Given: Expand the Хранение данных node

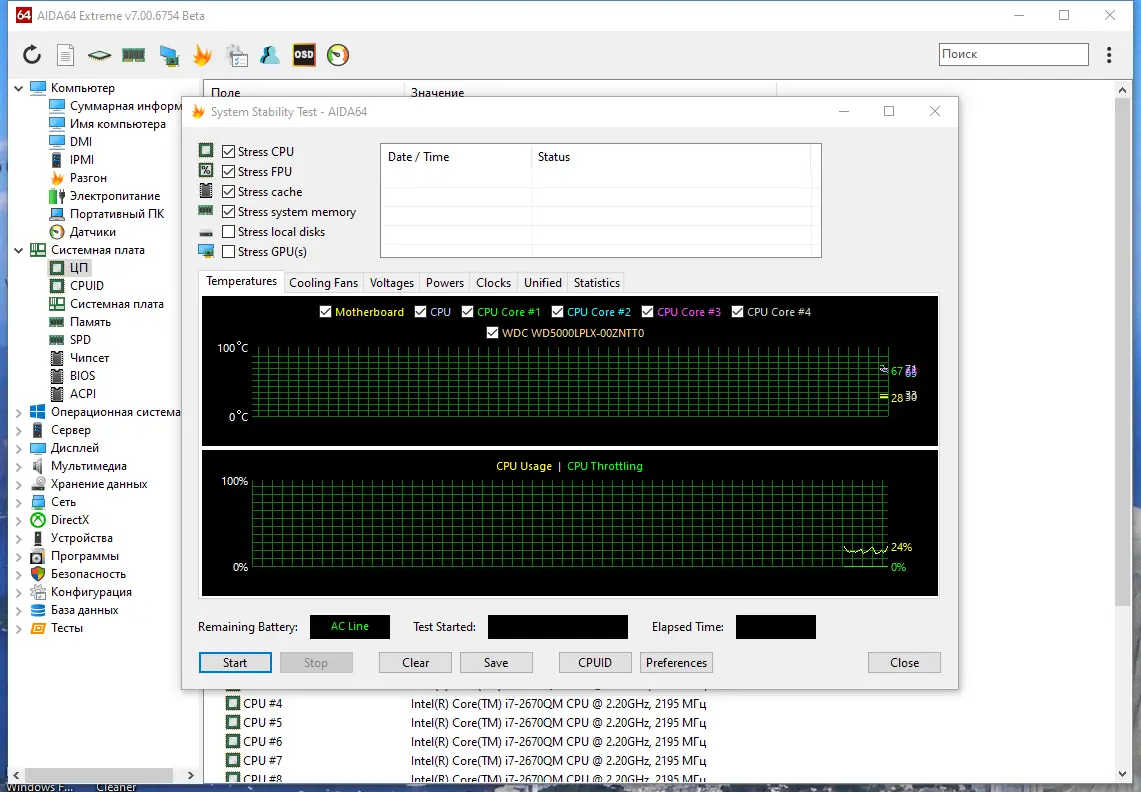Looking at the screenshot, I should pos(18,484).
